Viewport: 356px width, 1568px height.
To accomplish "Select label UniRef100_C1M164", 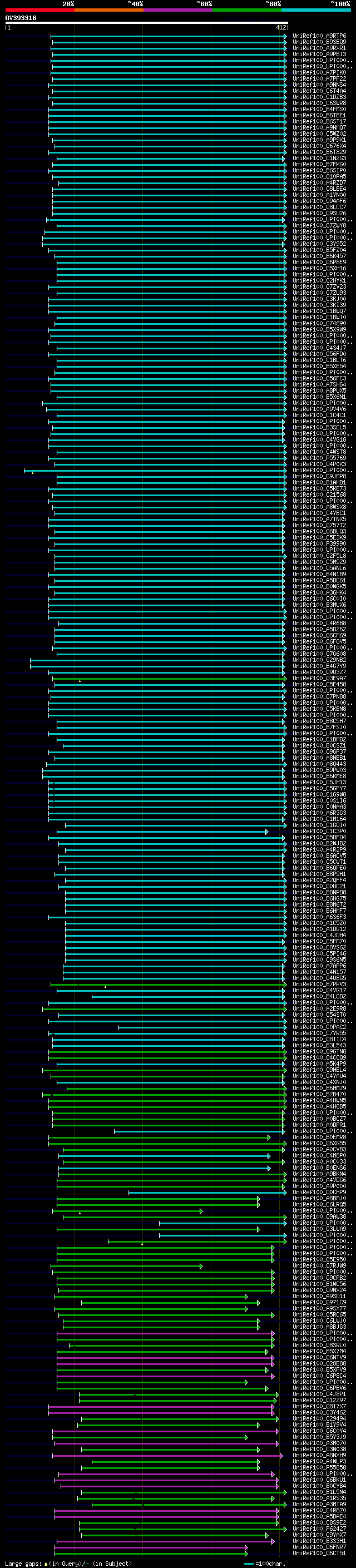I will (x=319, y=819).
